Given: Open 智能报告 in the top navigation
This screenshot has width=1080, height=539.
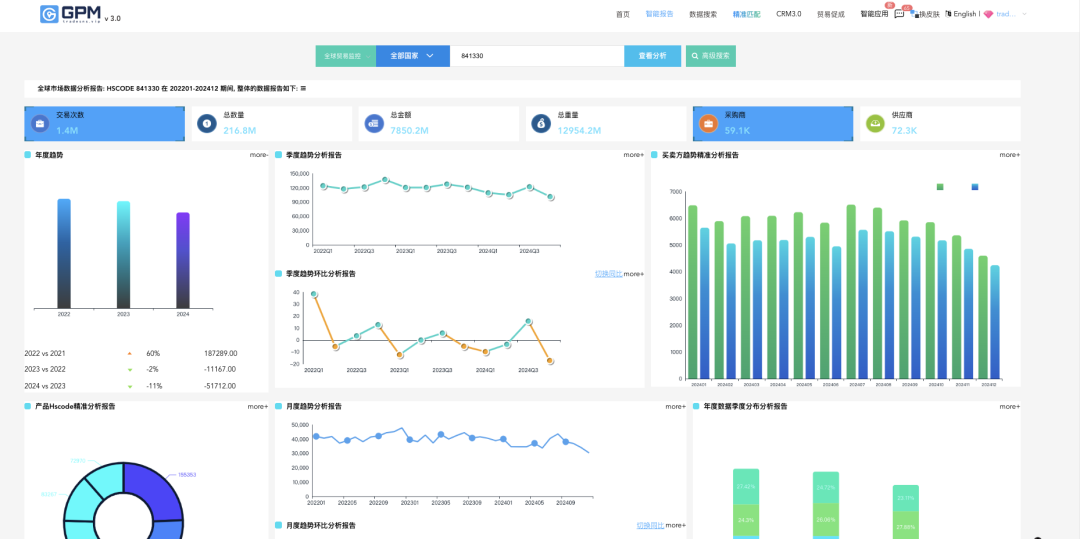Looking at the screenshot, I should click(x=660, y=14).
